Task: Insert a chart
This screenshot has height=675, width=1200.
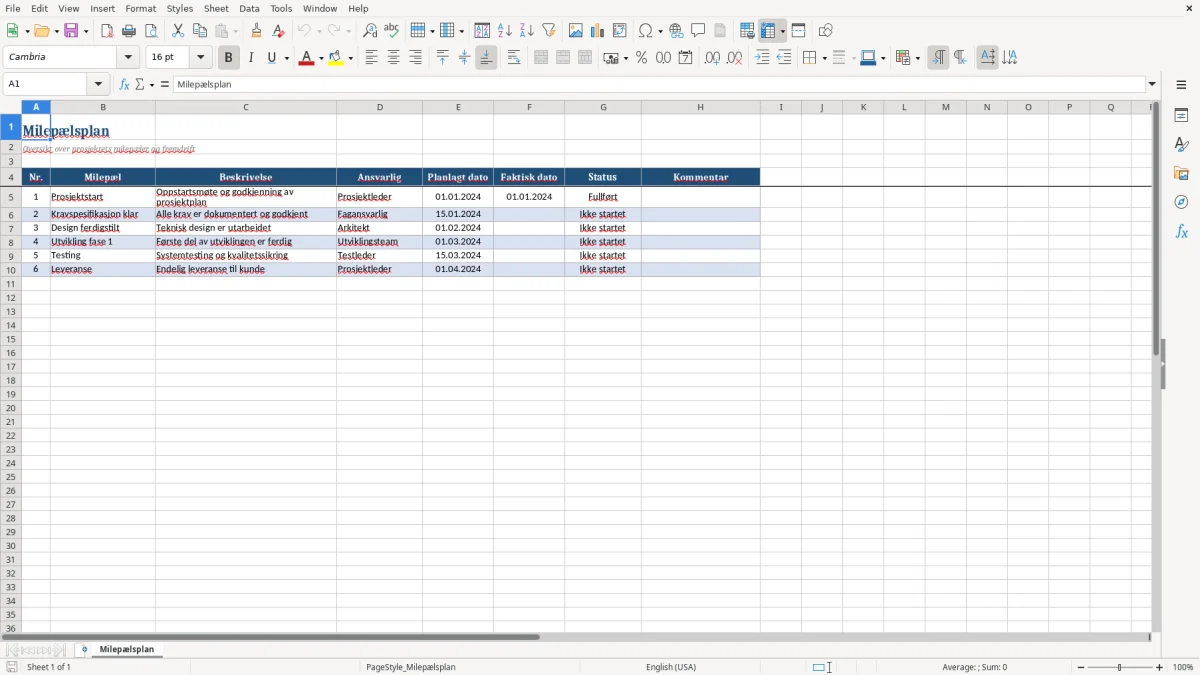Action: tap(598, 31)
